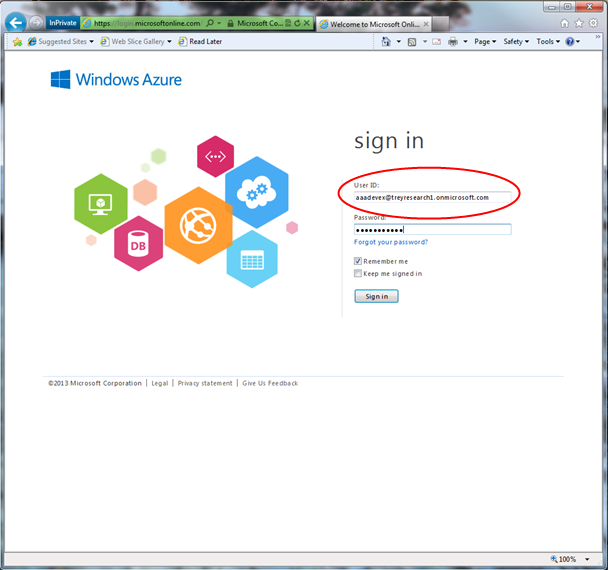This screenshot has width=608, height=570.
Task: Open the browser Home icon at top right
Action: coord(565,23)
